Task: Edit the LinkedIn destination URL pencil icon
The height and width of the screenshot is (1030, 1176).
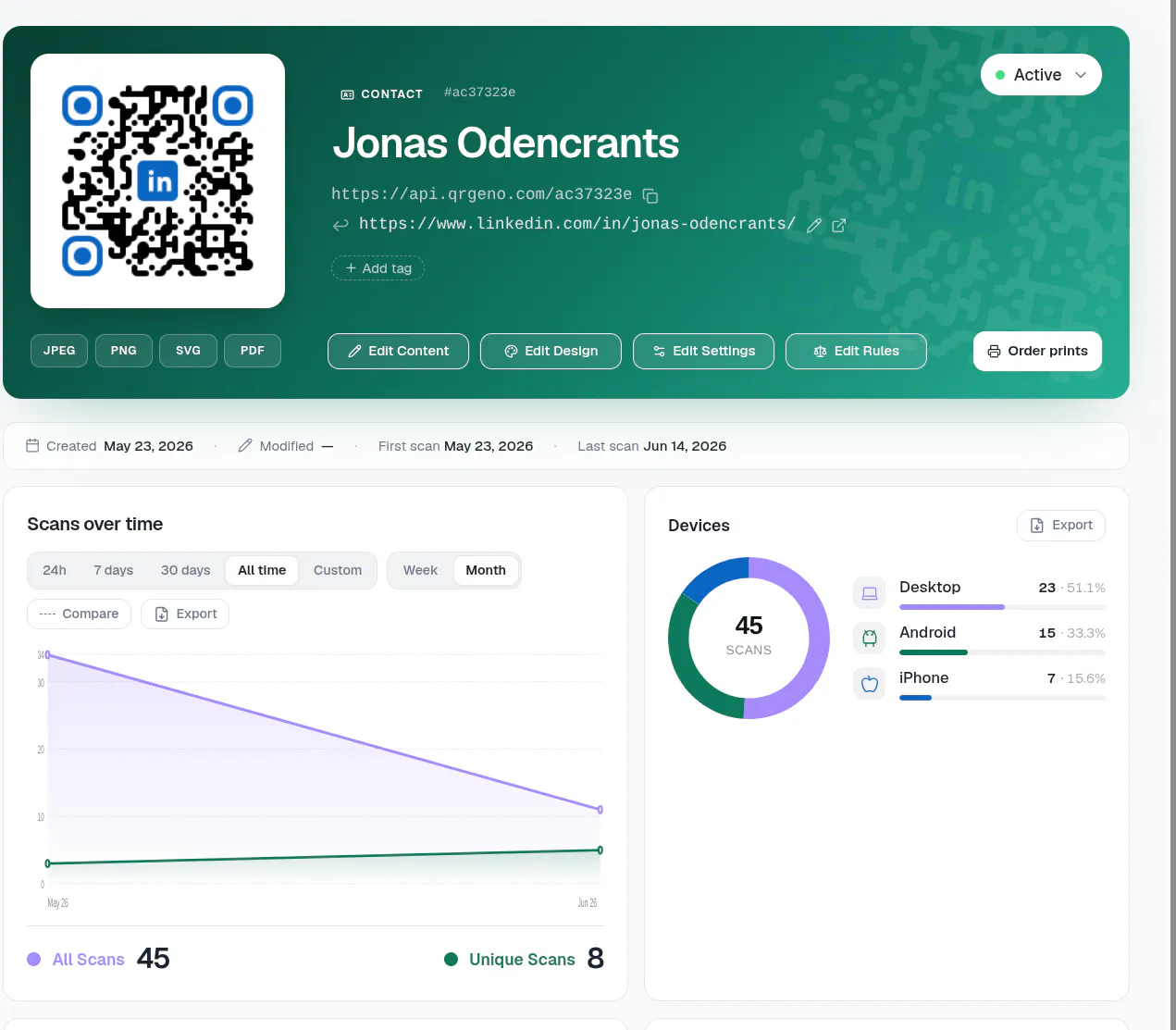Action: tap(814, 225)
